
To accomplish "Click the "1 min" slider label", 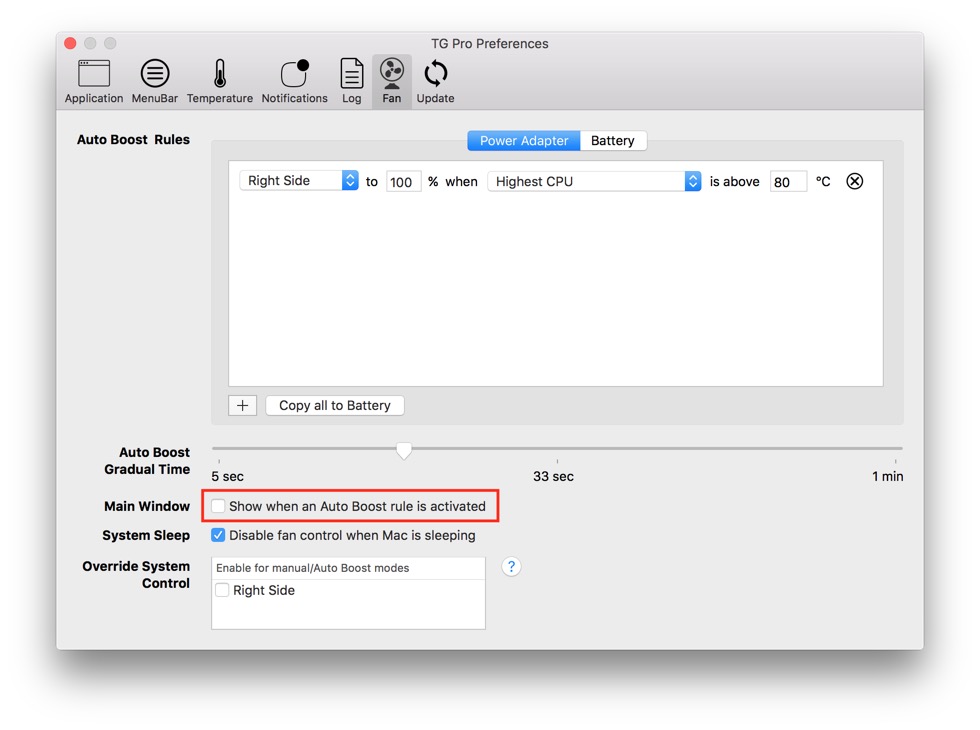I will (888, 476).
